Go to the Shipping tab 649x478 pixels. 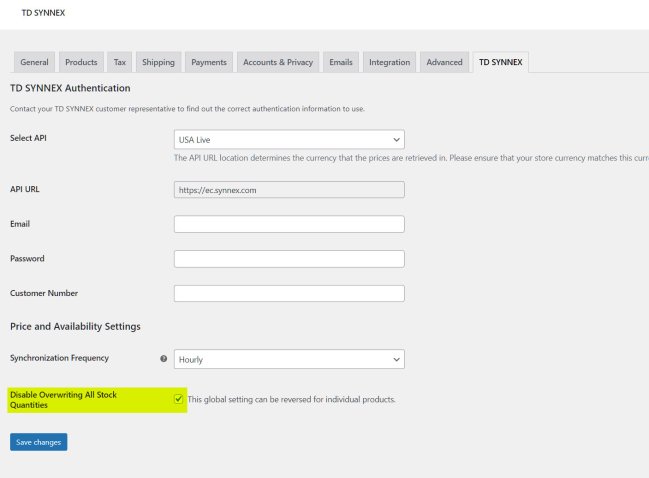[x=158, y=62]
